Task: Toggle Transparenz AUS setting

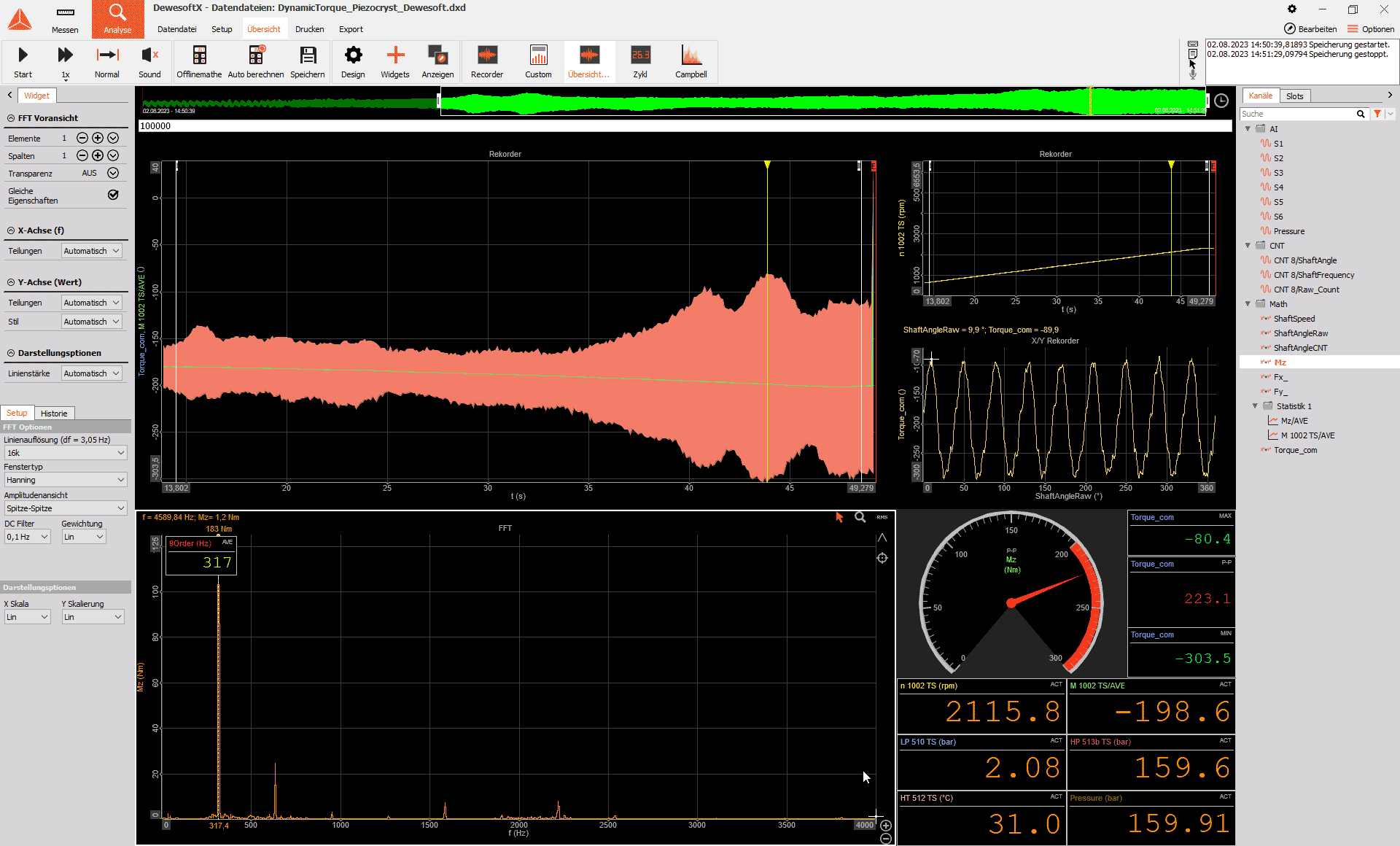Action: tap(113, 173)
